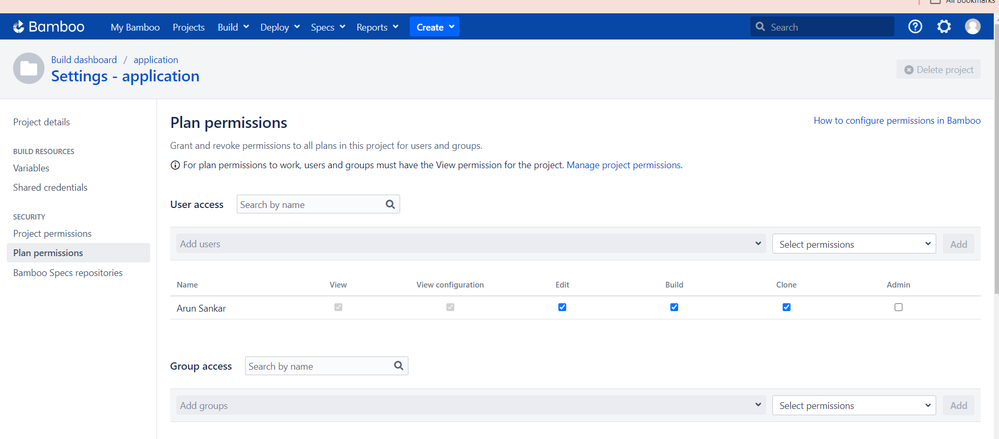Open the Add users dropdown
This screenshot has width=999, height=439.
(x=470, y=243)
